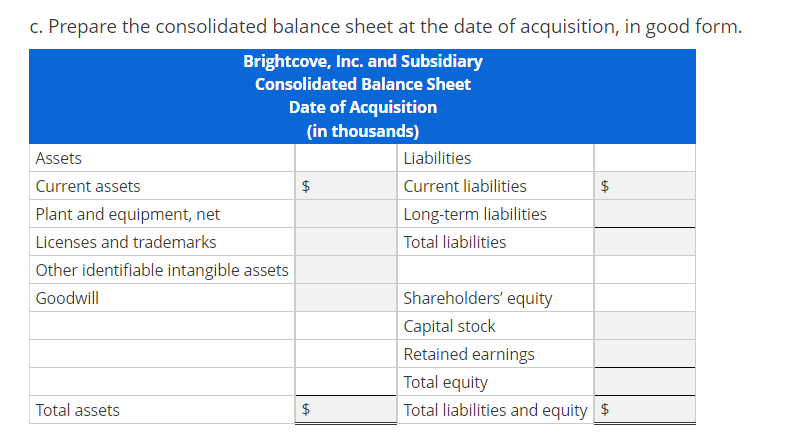This screenshot has height=442, width=795.
Task: Click the Retained earnings amount field
Action: tap(644, 354)
